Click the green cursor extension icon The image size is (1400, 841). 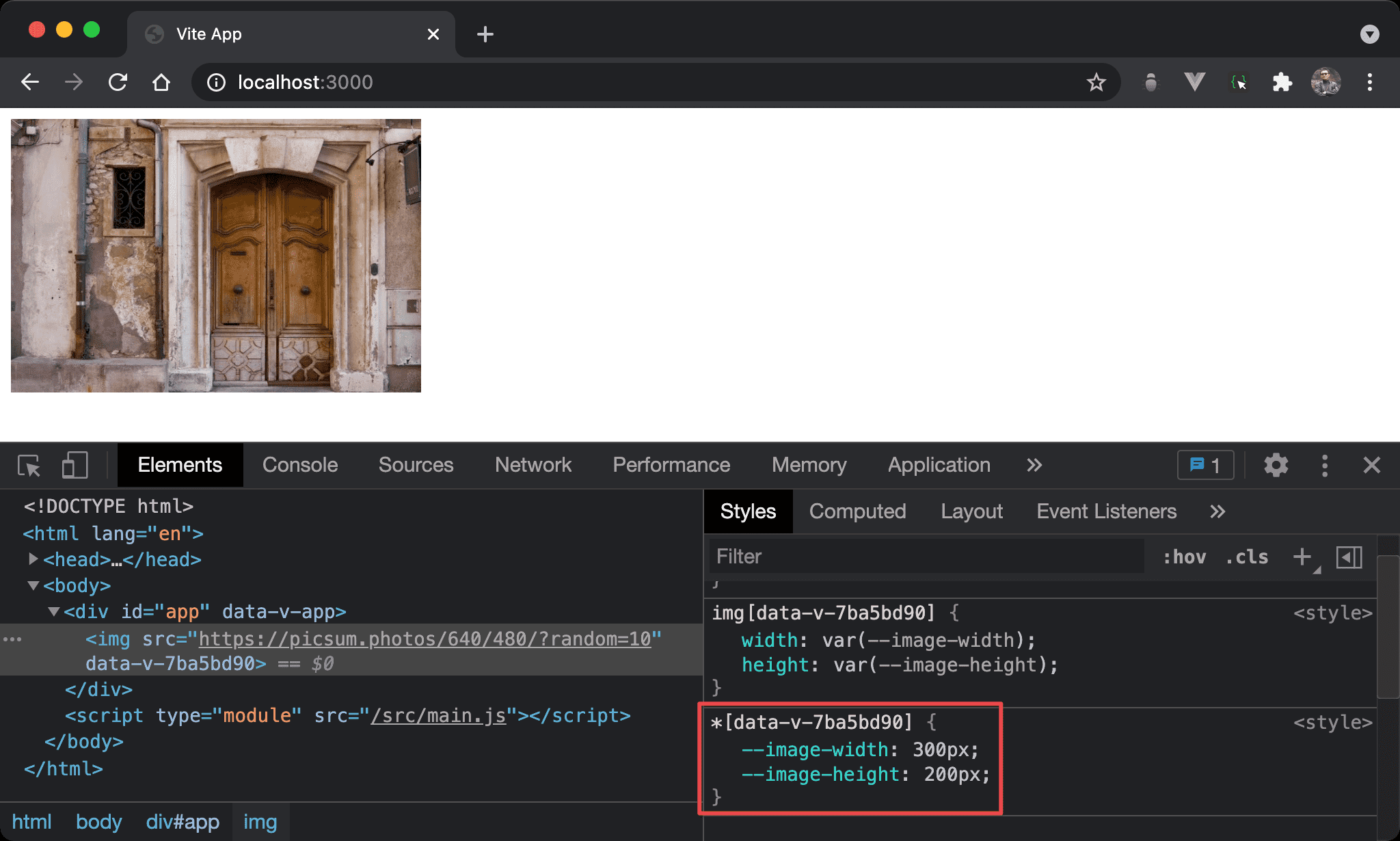1239,82
